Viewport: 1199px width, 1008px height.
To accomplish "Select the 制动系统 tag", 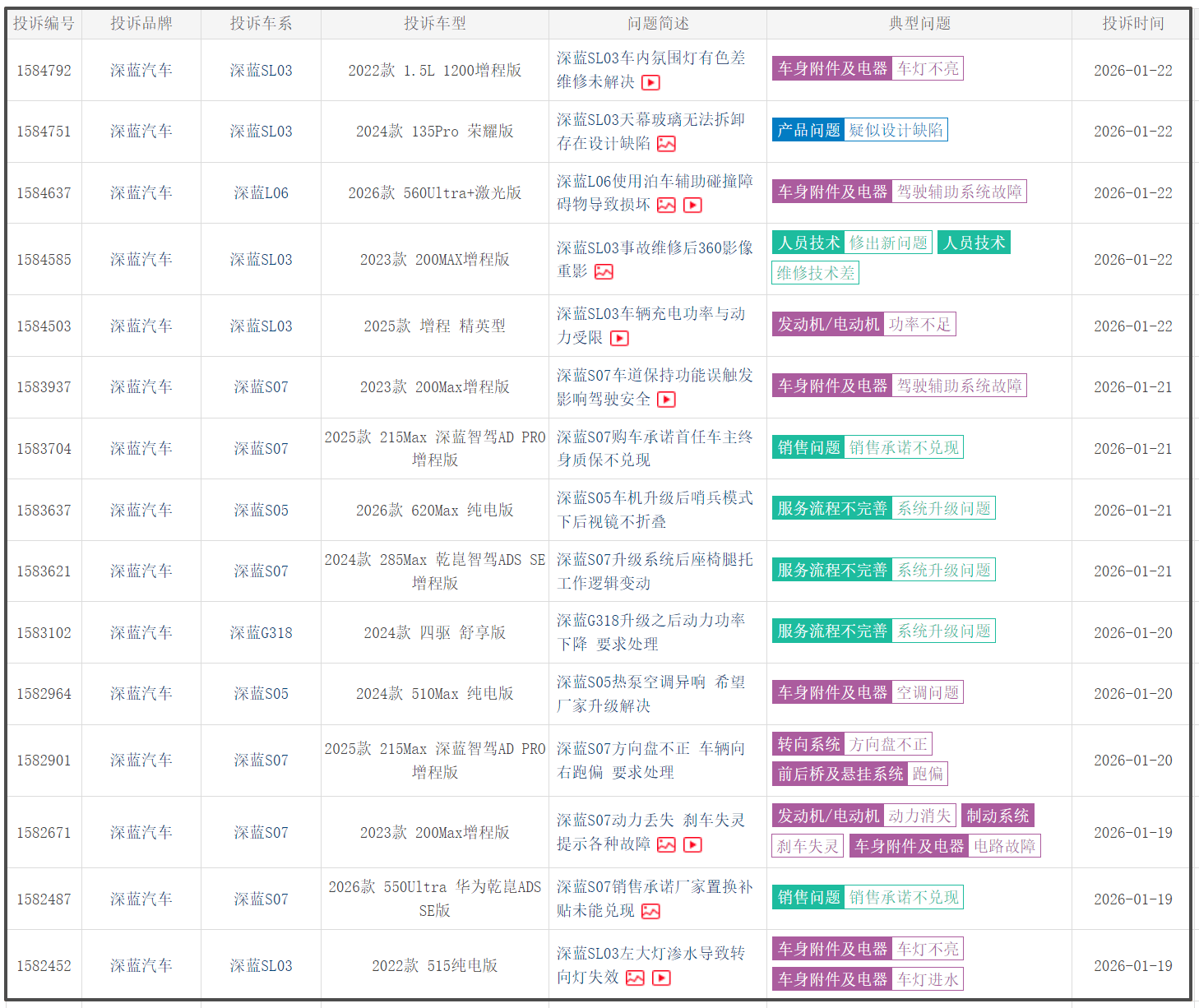I will [x=997, y=816].
